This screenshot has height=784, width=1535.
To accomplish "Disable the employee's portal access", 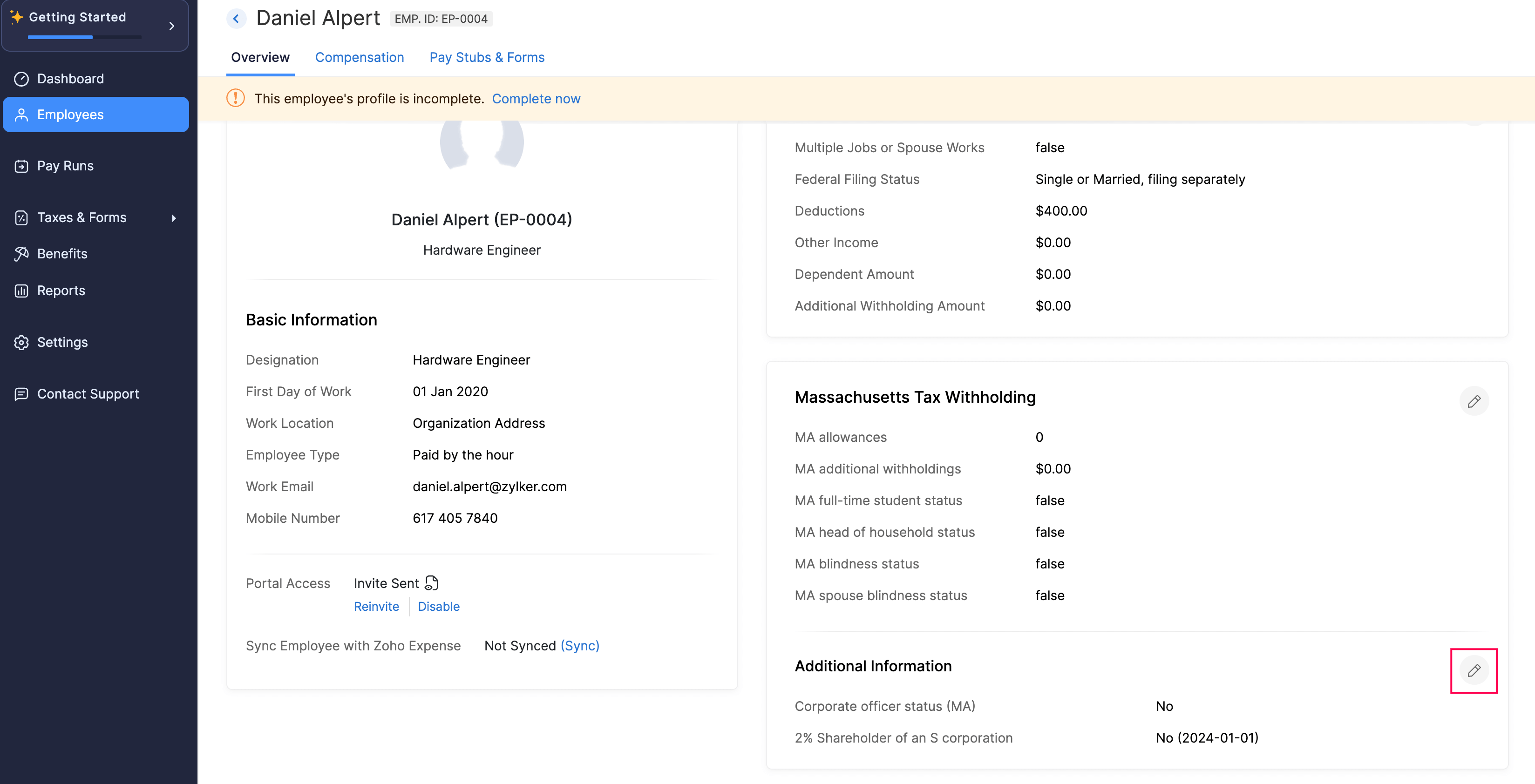I will 439,606.
